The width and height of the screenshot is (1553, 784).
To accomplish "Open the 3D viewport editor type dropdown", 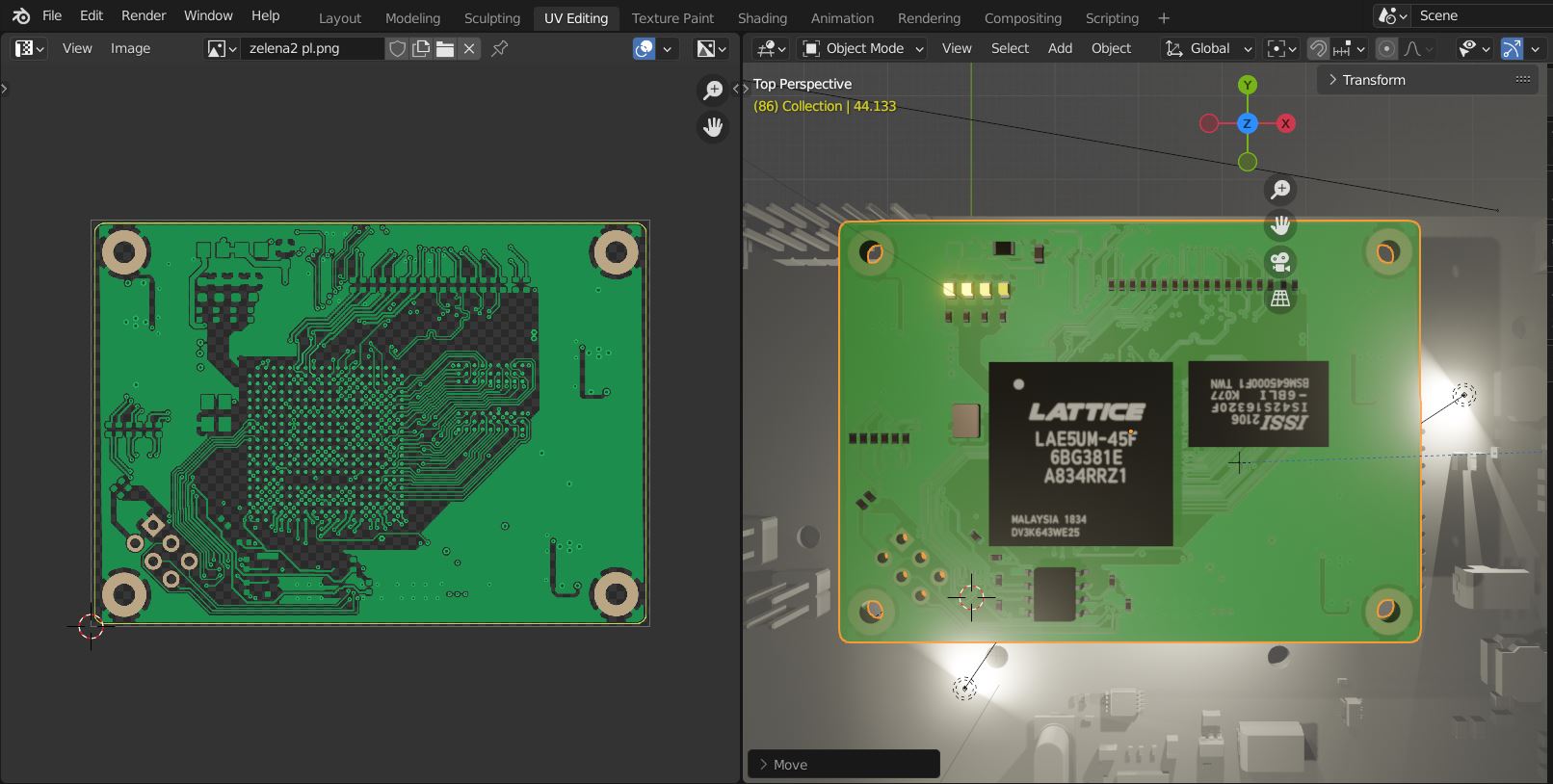I will (771, 48).
